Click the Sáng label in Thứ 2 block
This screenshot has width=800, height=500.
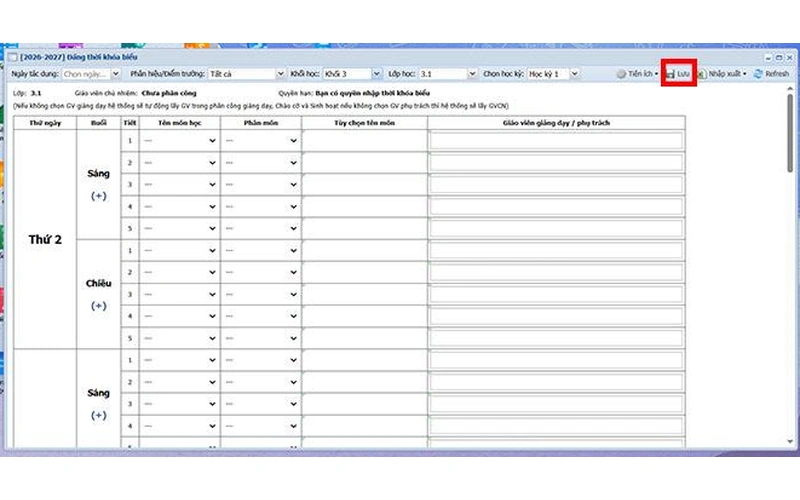(98, 173)
